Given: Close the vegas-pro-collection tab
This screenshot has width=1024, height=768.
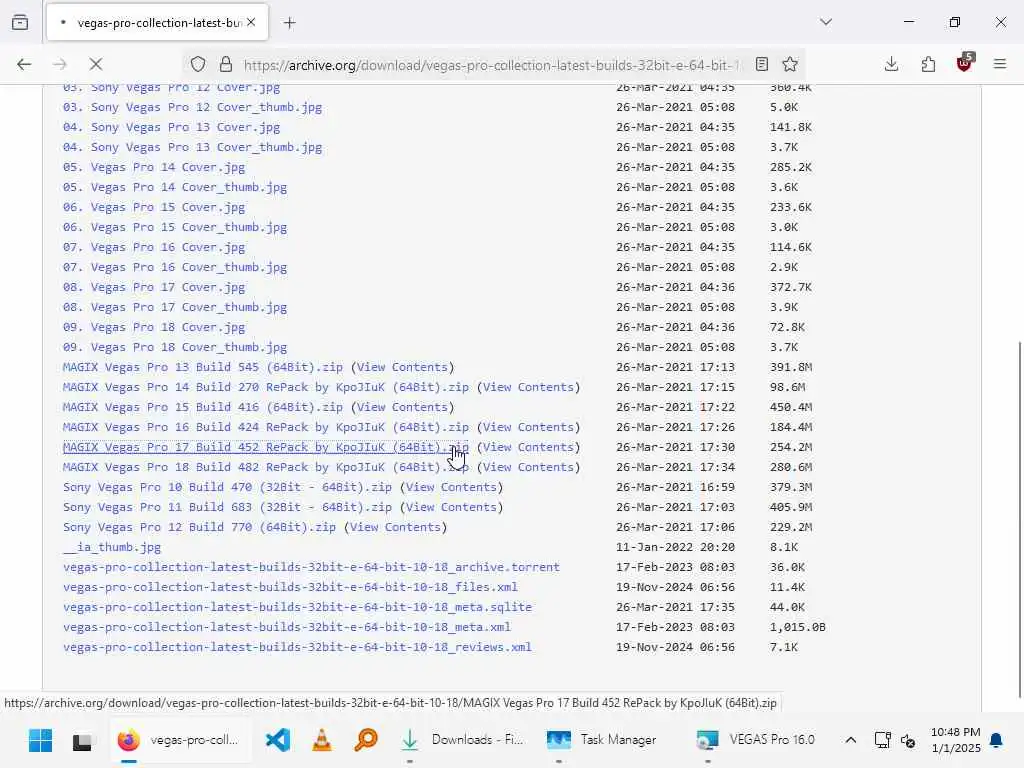Looking at the screenshot, I should tap(251, 22).
